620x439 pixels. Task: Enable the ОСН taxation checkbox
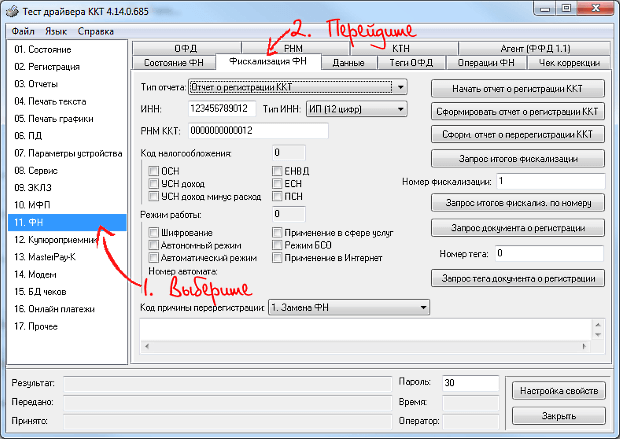pos(154,171)
